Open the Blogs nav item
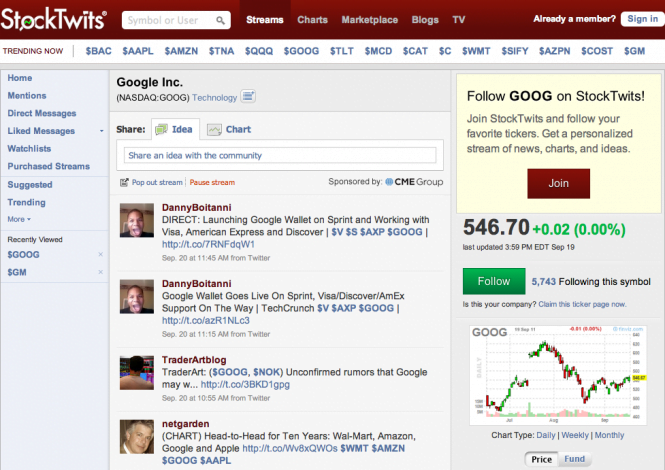The height and width of the screenshot is (470, 665). click(424, 19)
